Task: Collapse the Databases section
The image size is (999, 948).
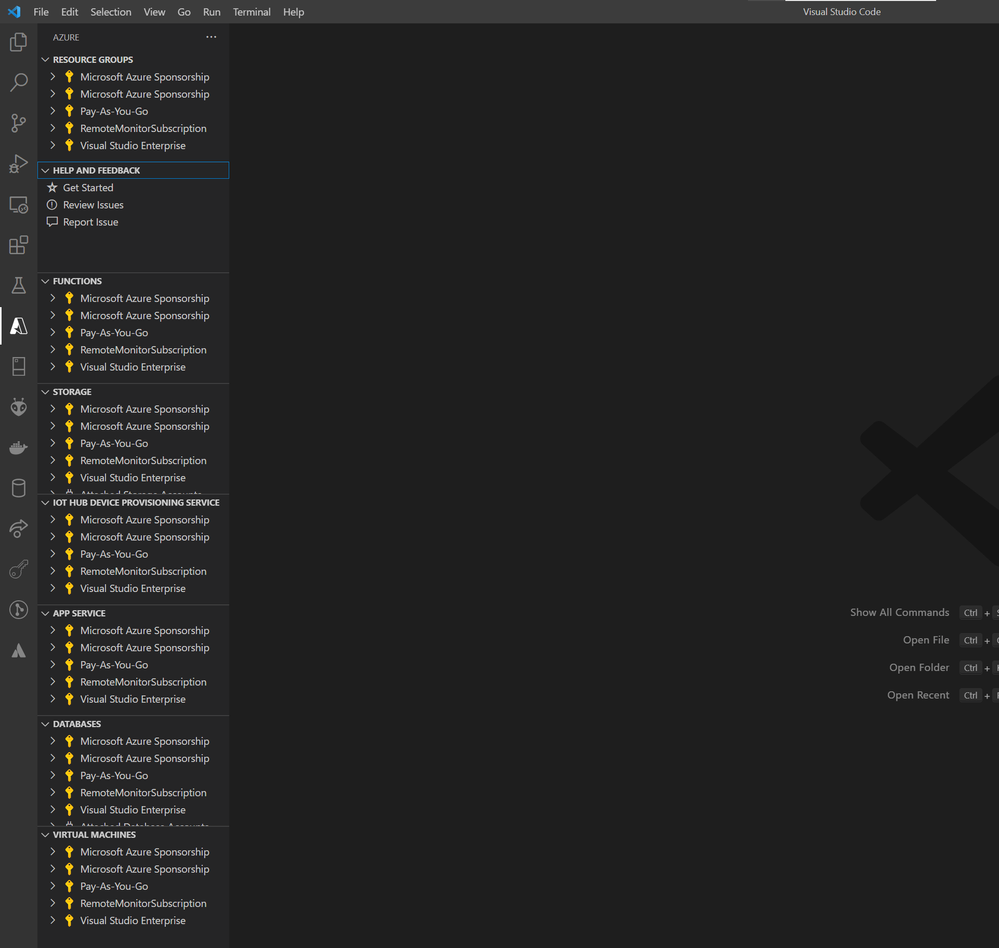Action: [45, 724]
